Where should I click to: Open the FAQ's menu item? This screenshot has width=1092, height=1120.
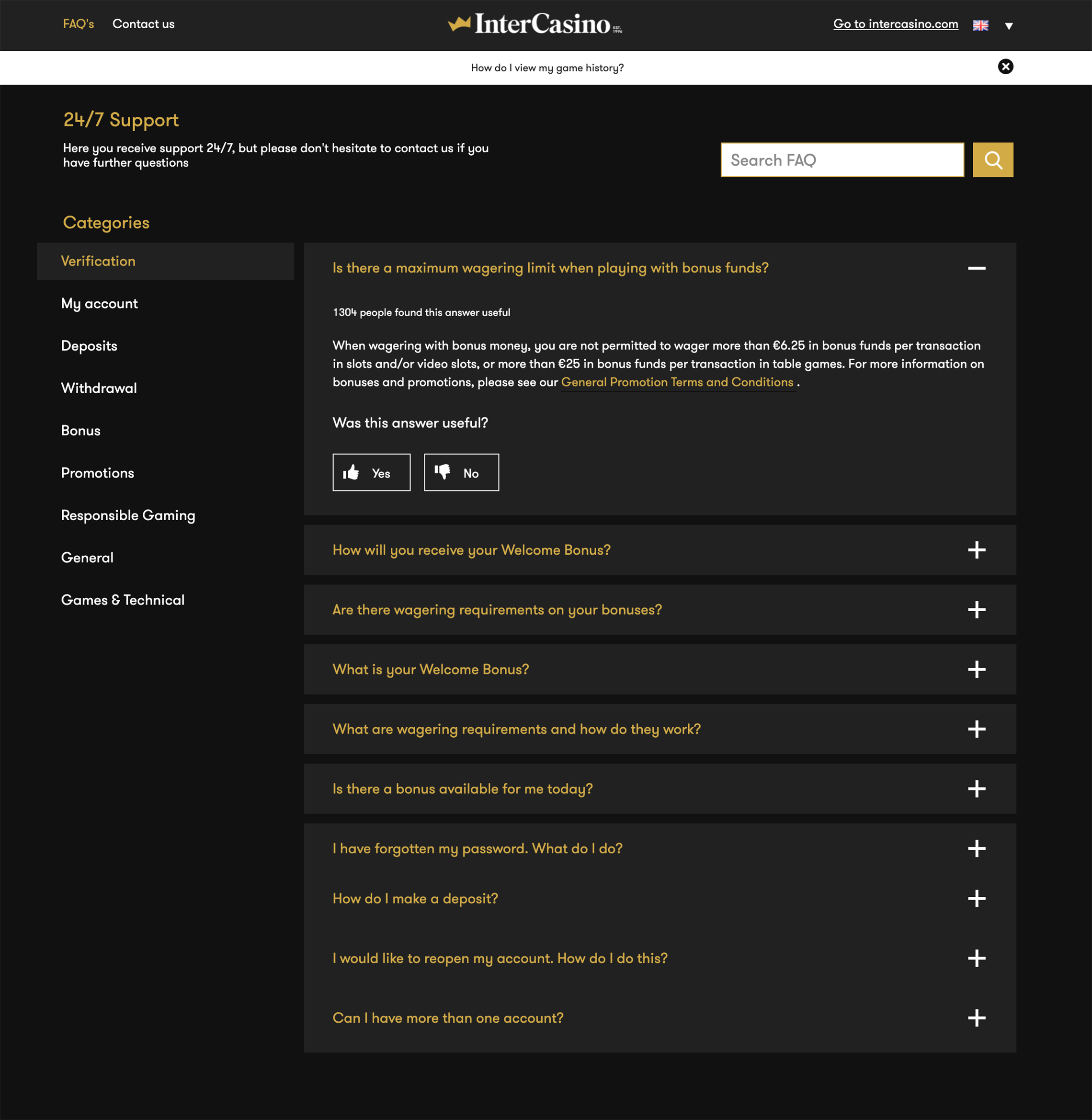79,24
